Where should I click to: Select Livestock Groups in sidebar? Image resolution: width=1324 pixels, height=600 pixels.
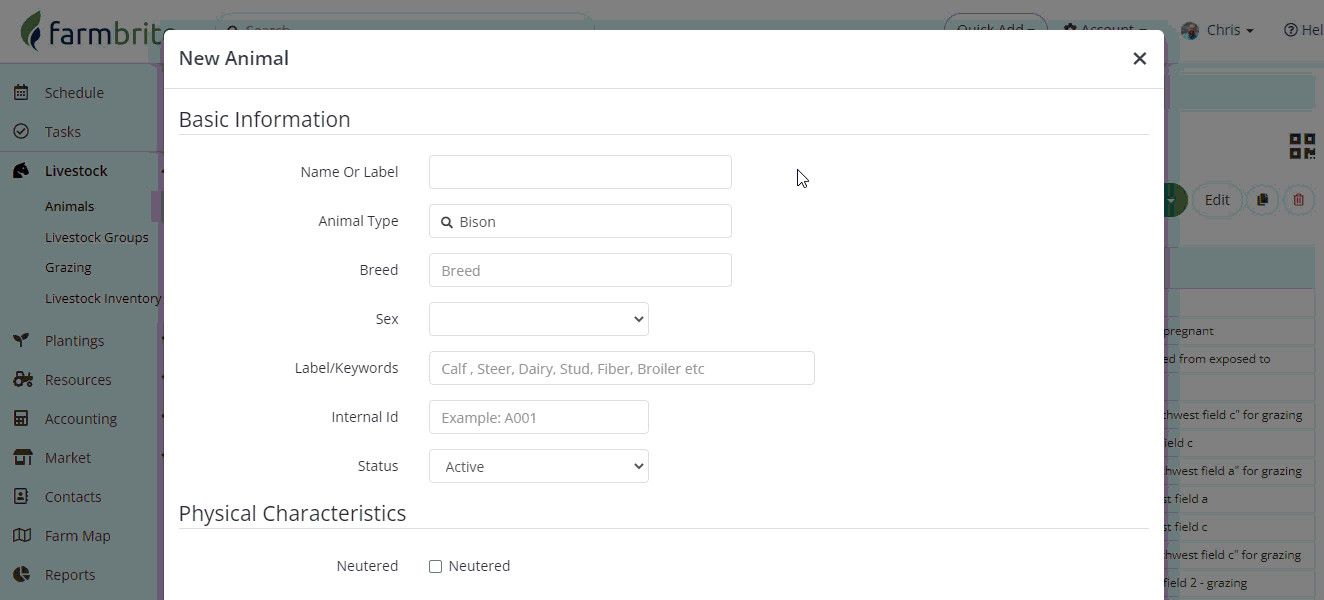(96, 237)
